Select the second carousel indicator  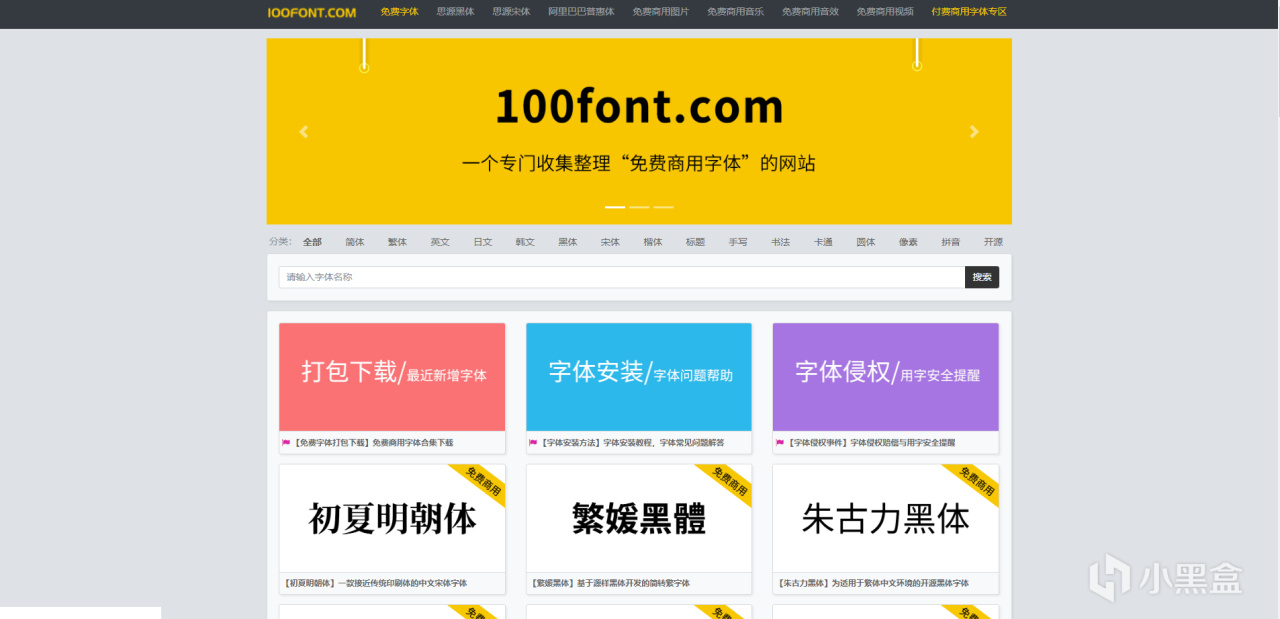coord(639,207)
